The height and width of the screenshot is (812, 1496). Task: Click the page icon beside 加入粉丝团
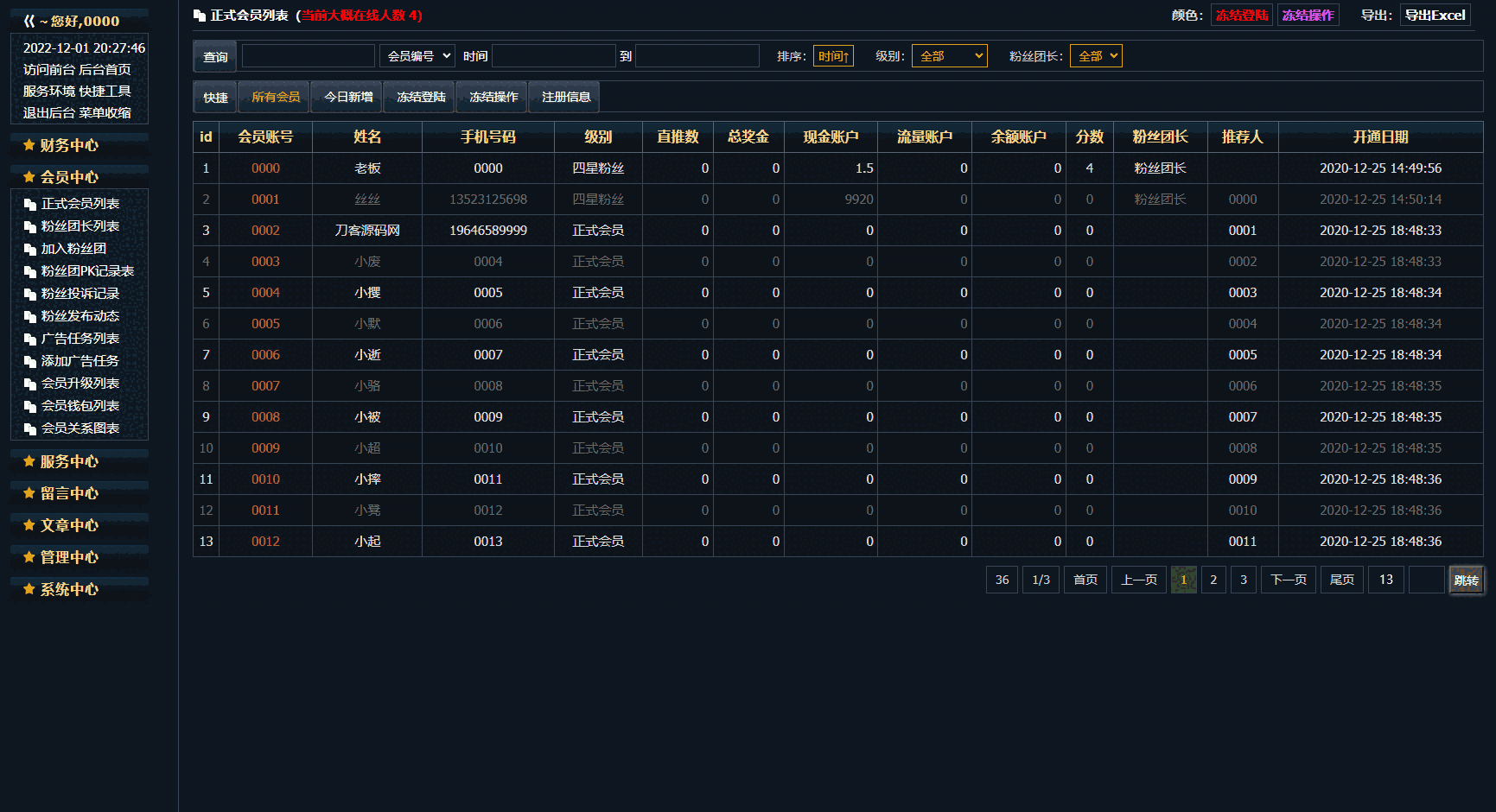30,250
